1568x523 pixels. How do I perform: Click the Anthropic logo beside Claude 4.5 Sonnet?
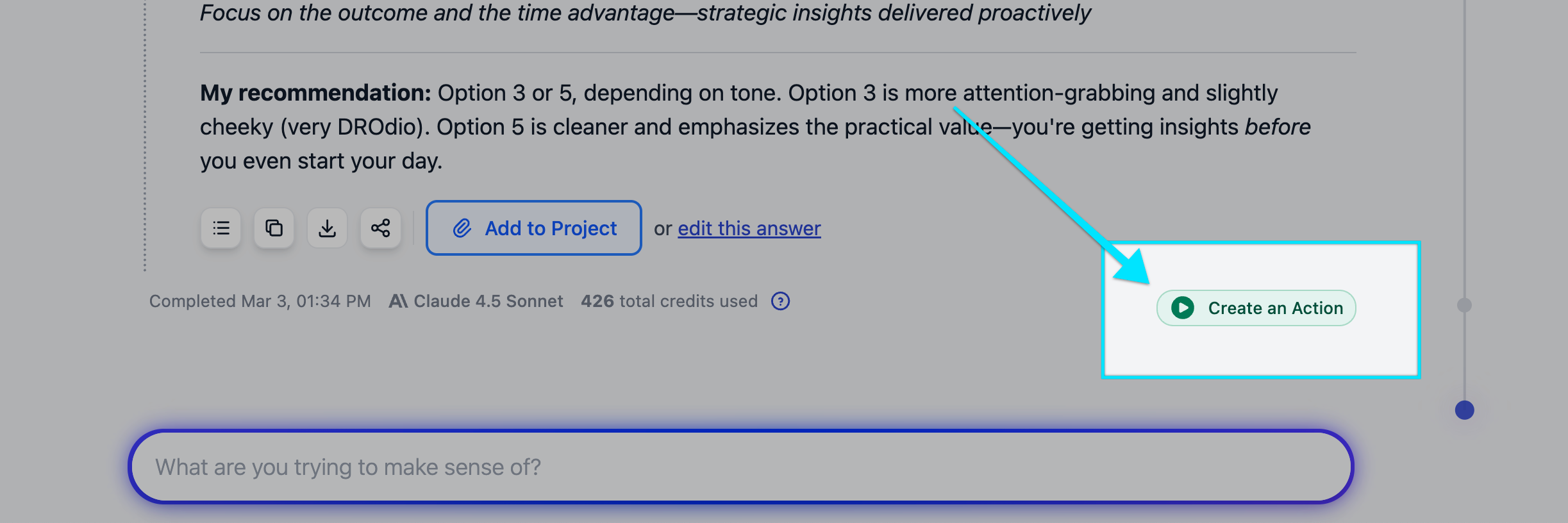398,301
